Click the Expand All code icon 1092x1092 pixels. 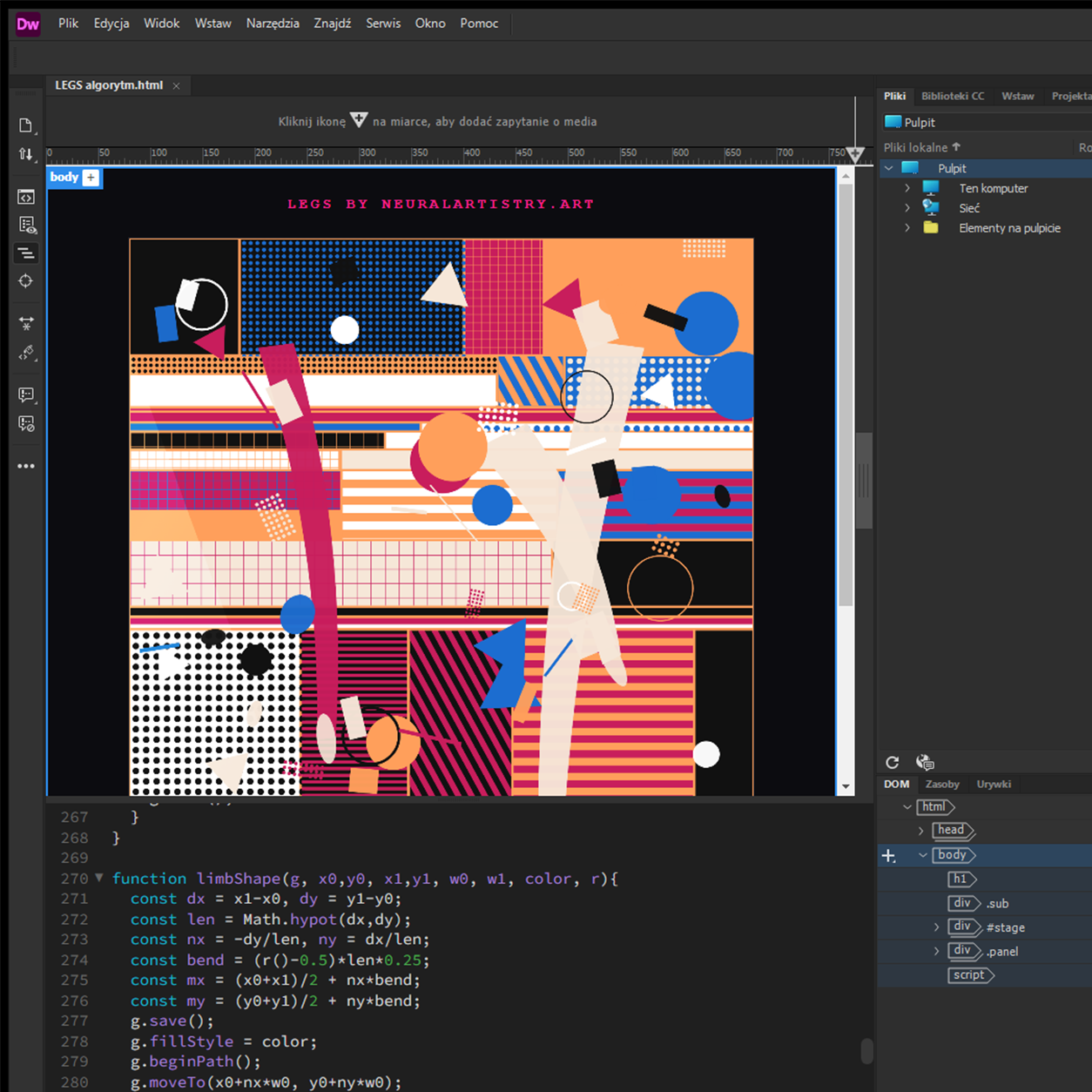coord(26,324)
